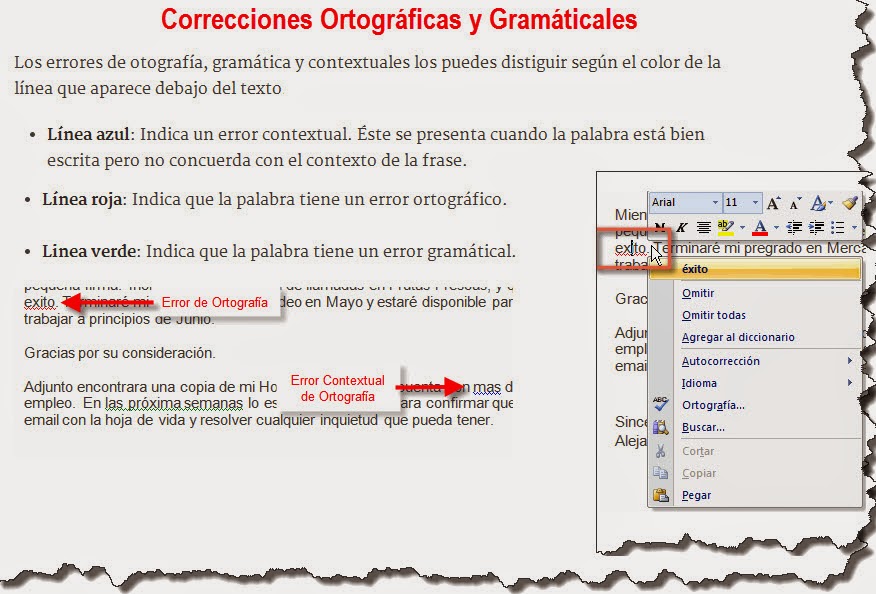This screenshot has width=876, height=594.
Task: Activate the Format Painter brush icon
Action: click(851, 202)
